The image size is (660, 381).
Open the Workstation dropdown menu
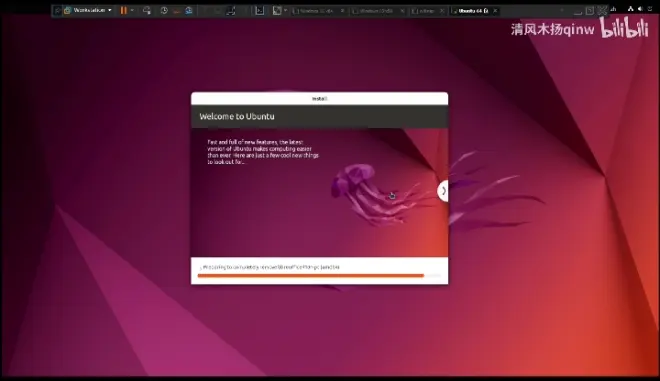tap(88, 10)
